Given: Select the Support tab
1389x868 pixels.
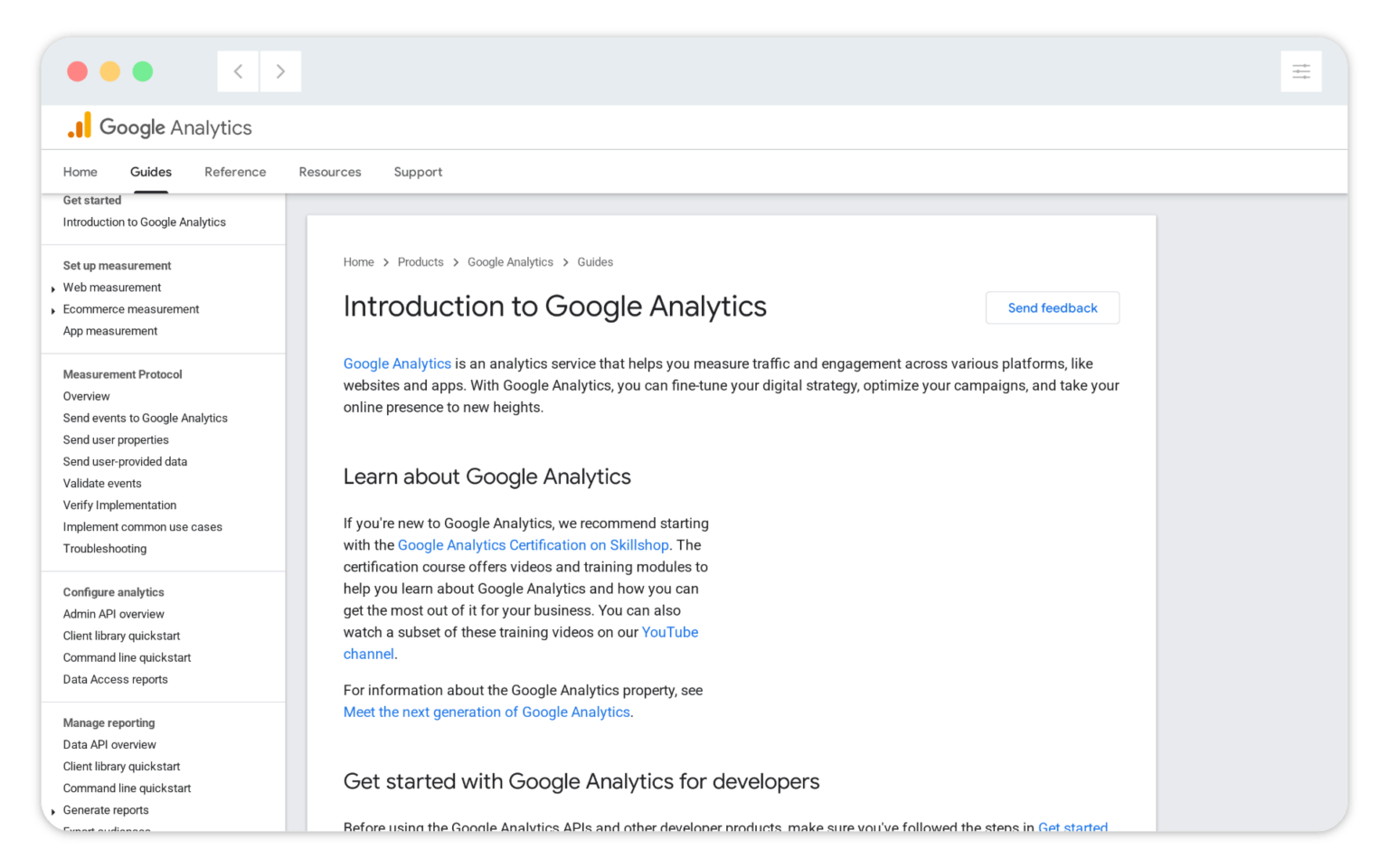Looking at the screenshot, I should [418, 172].
